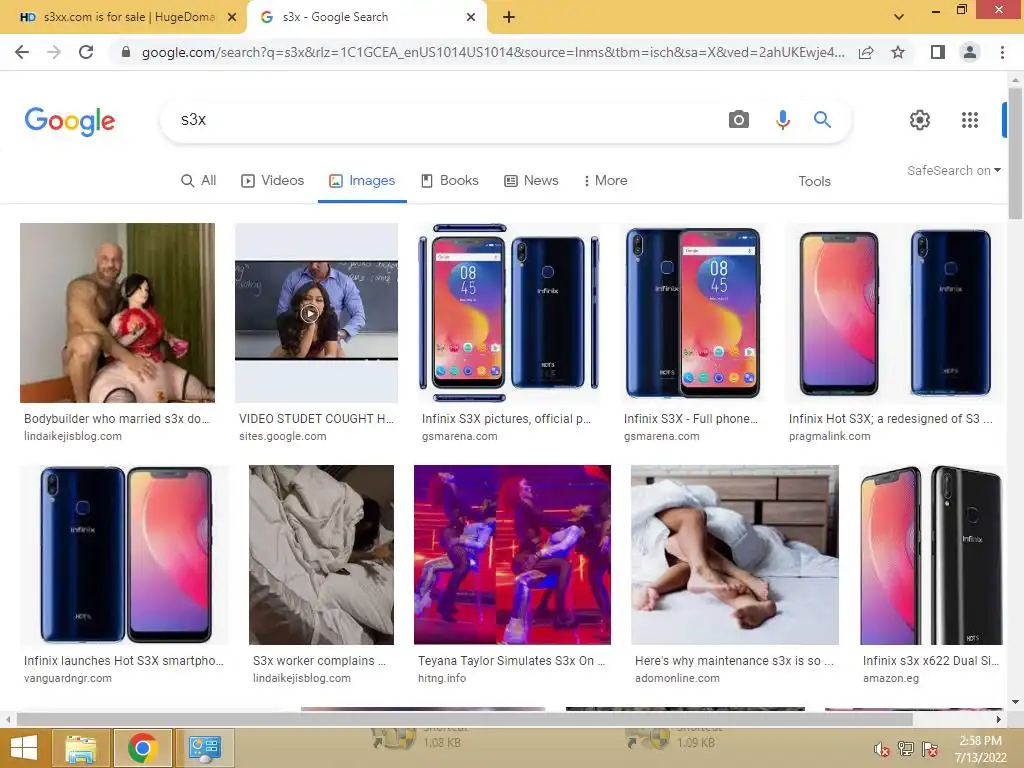1024x768 pixels.
Task: Close the HugeDomains tab
Action: tap(232, 18)
